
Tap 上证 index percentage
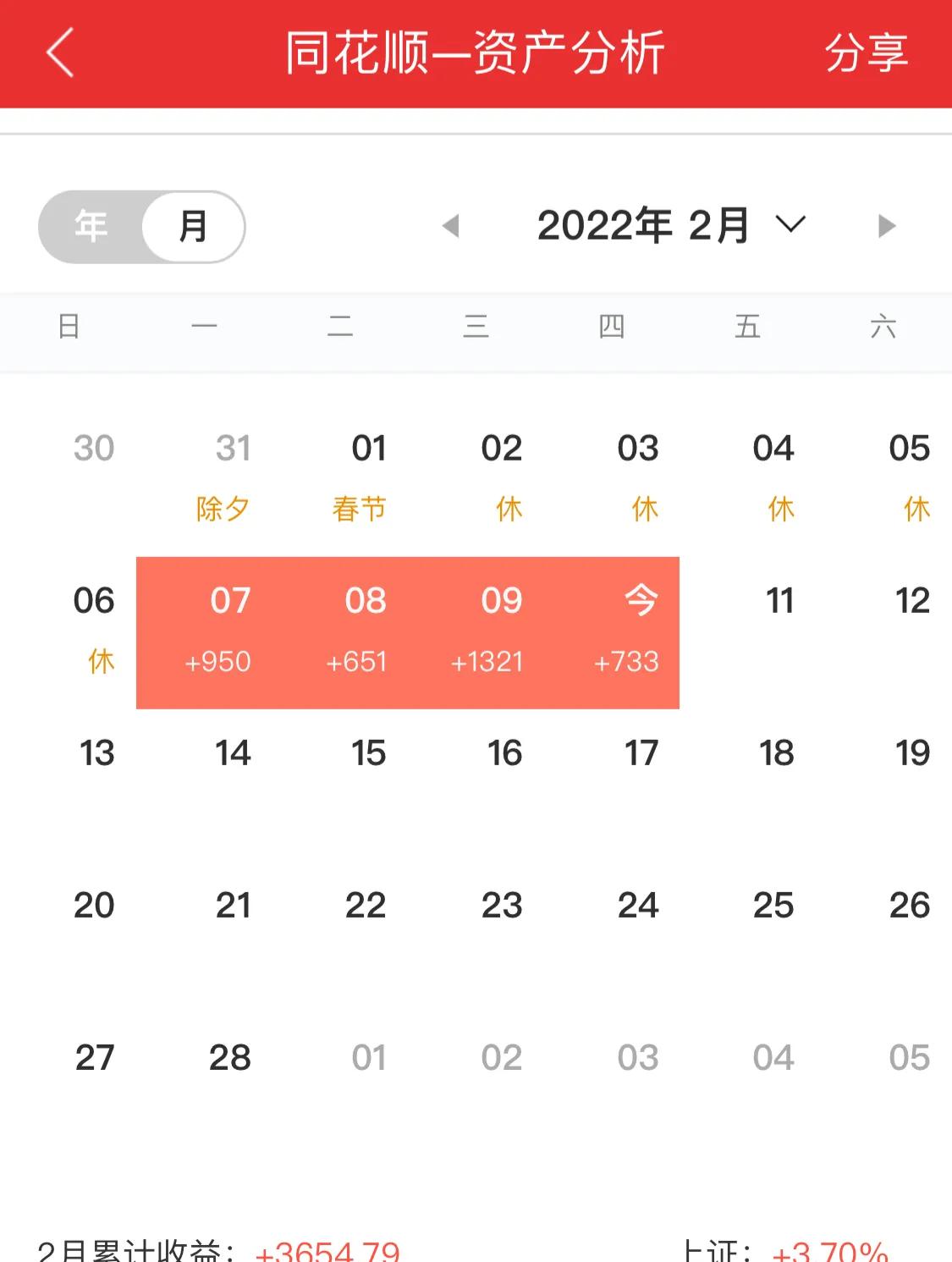(829, 1250)
